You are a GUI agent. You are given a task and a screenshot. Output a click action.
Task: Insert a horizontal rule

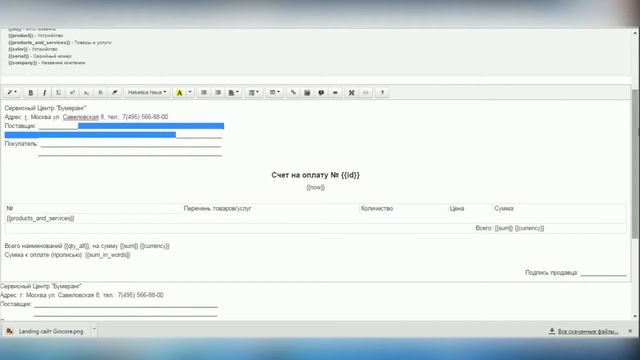click(335, 93)
